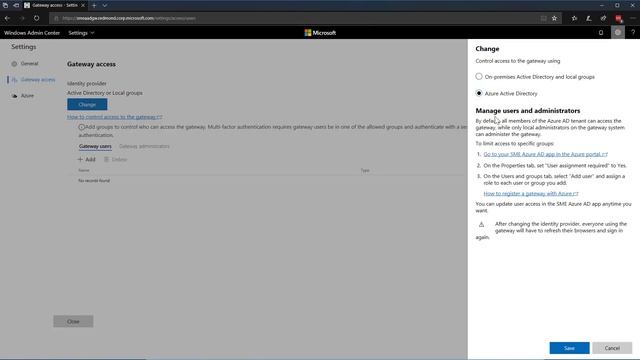Open the favorites hub icon

[x=574, y=18]
